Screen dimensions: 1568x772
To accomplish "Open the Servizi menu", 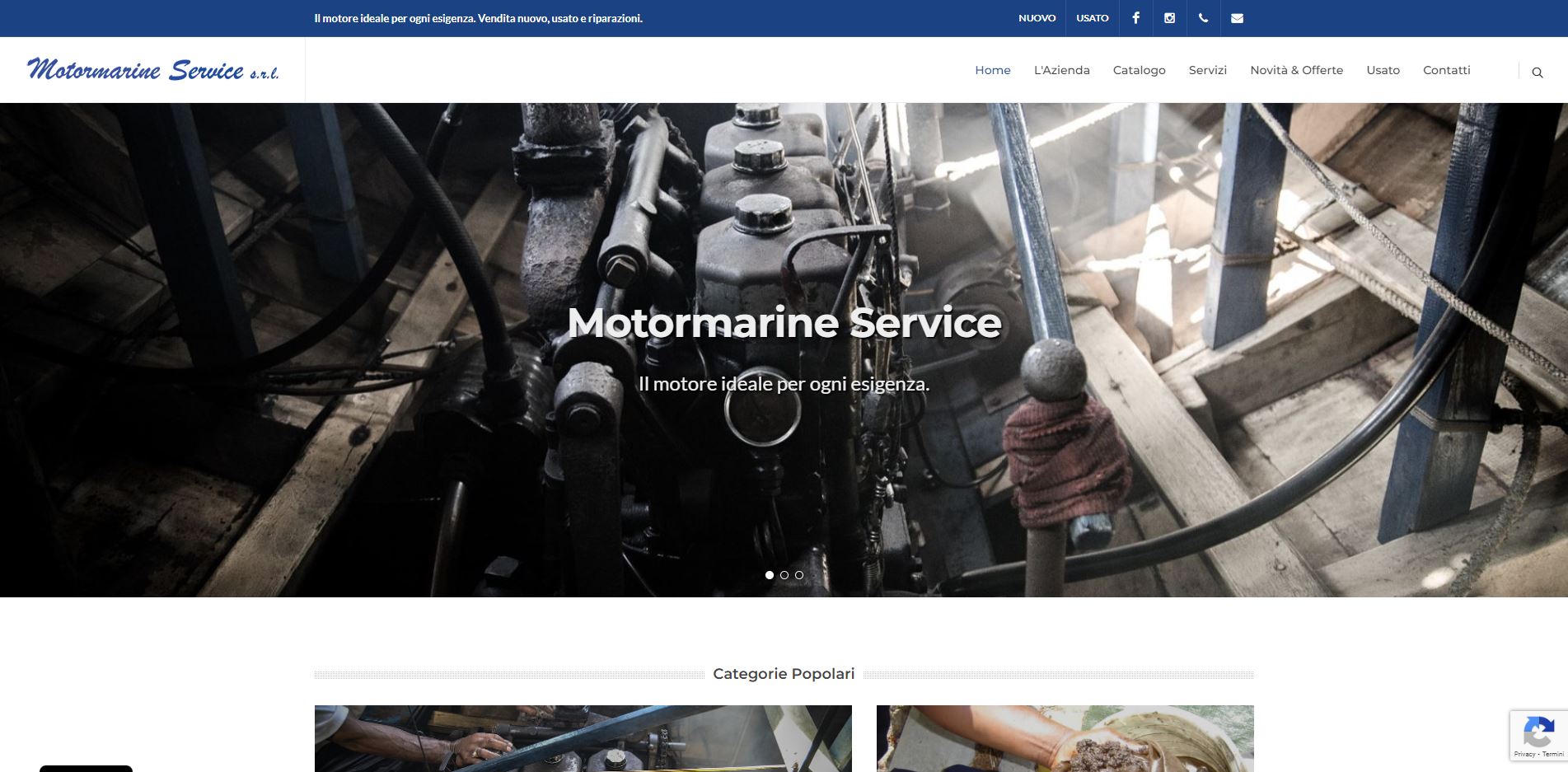I will coord(1207,70).
